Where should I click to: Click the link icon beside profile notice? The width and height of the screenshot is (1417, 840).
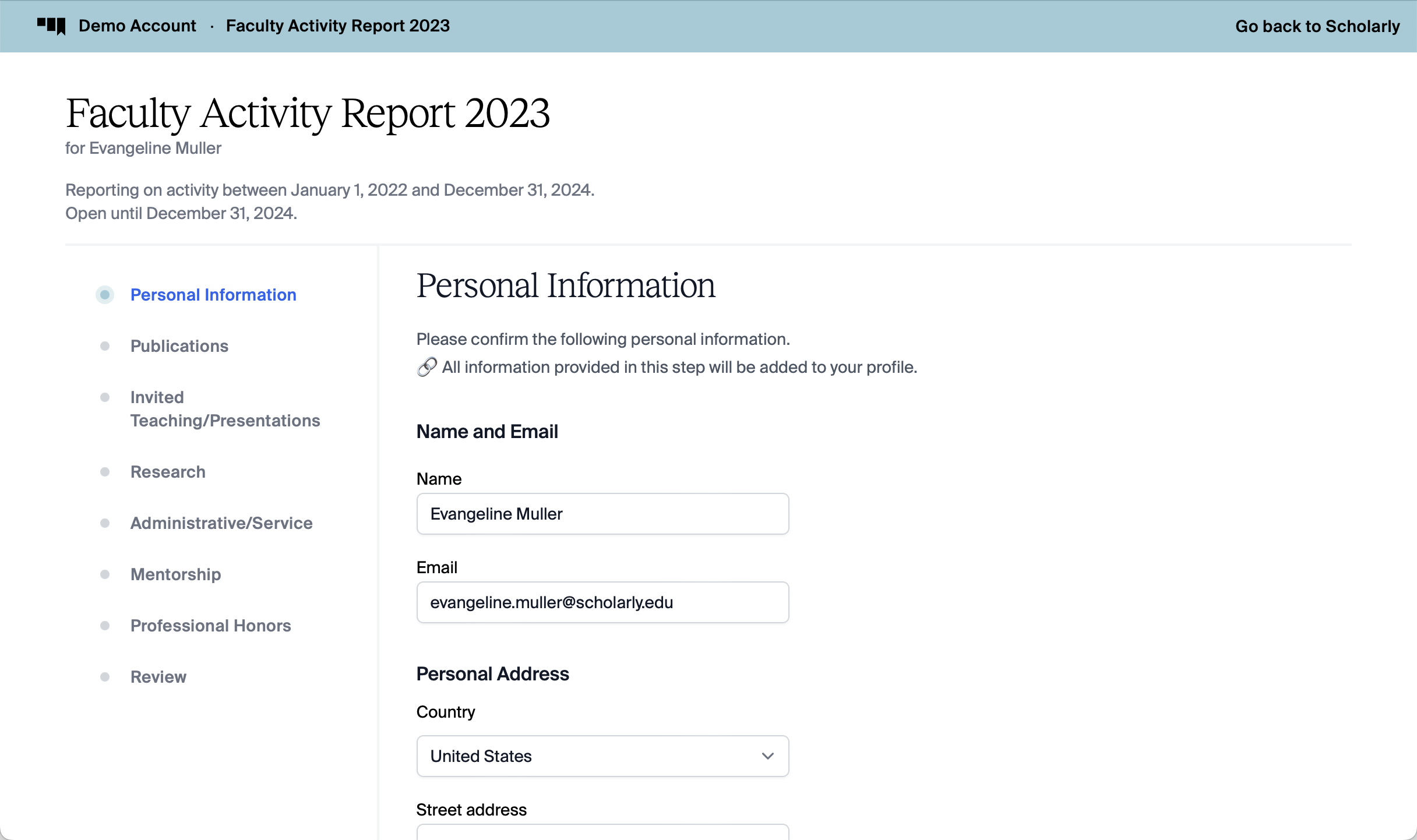click(x=426, y=367)
